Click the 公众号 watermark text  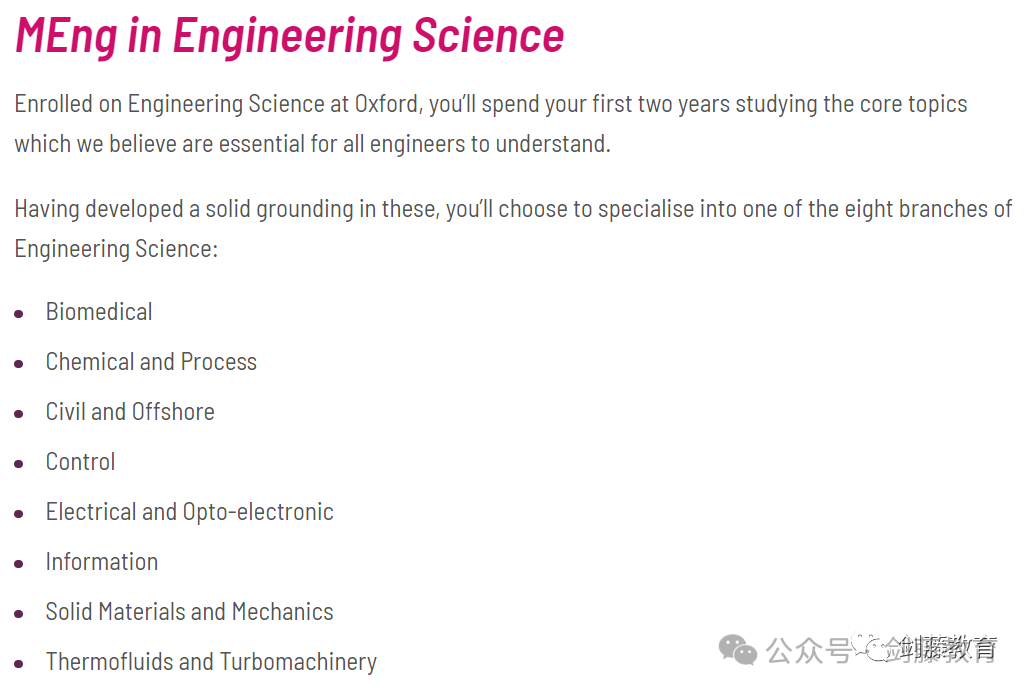pos(808,651)
